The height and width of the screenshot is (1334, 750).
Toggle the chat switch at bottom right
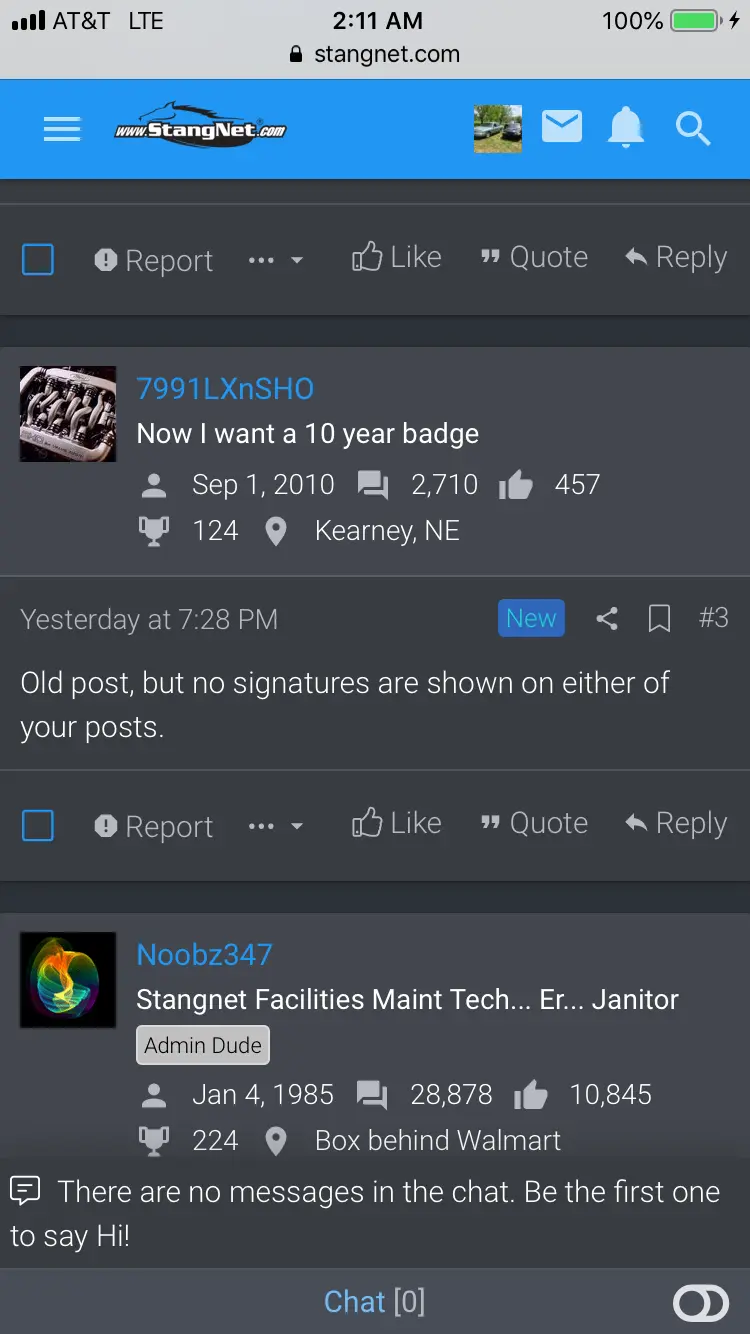(701, 1303)
